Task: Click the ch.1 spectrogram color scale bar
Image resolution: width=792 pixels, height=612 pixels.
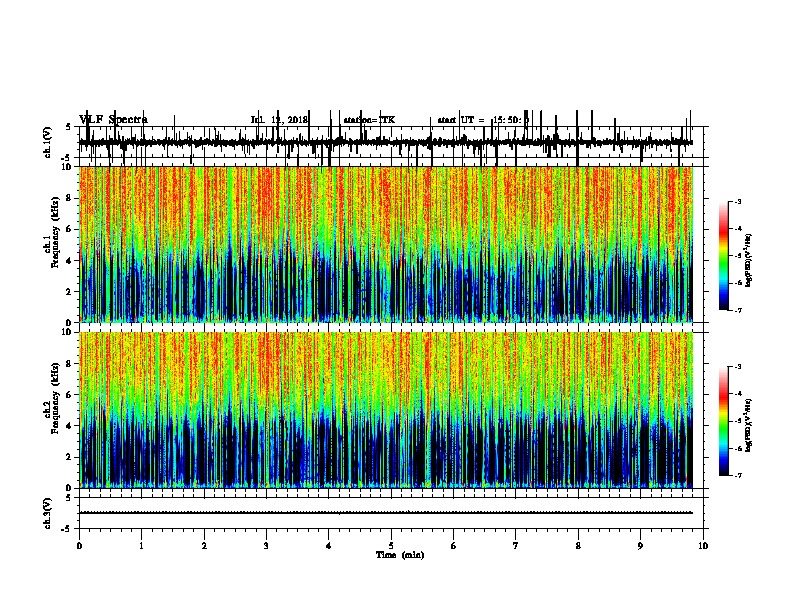Action: 724,256
